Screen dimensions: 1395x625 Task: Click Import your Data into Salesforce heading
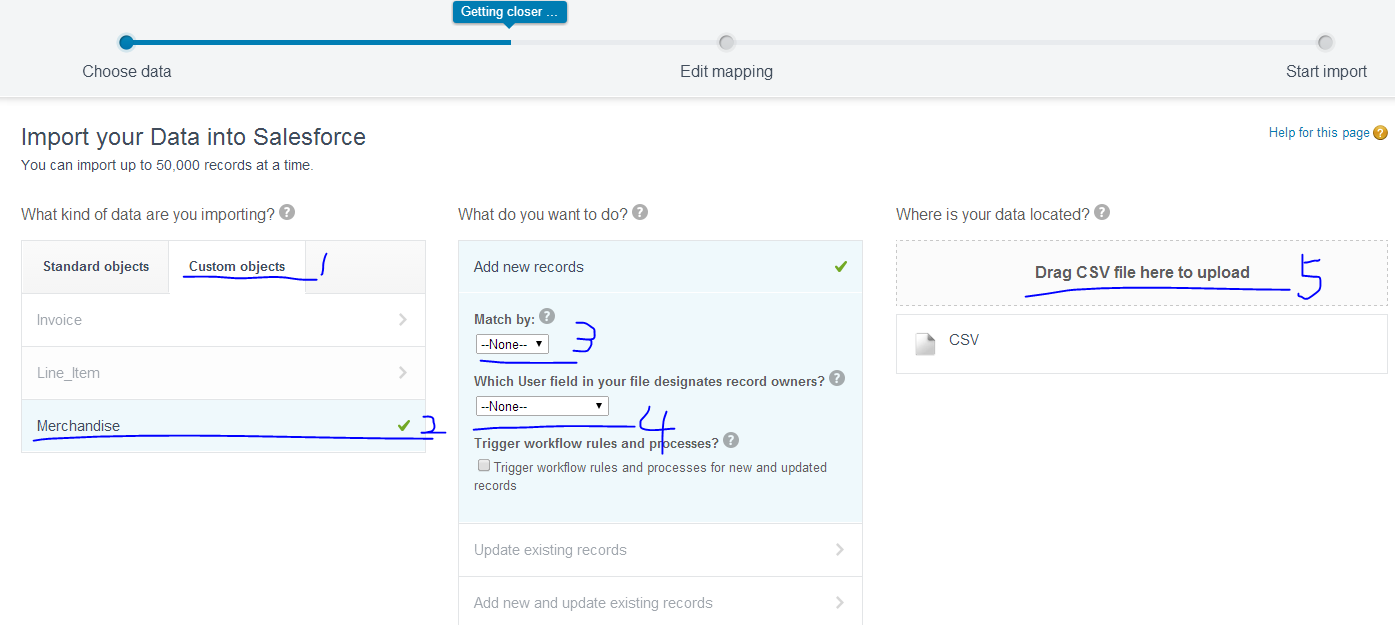(193, 137)
